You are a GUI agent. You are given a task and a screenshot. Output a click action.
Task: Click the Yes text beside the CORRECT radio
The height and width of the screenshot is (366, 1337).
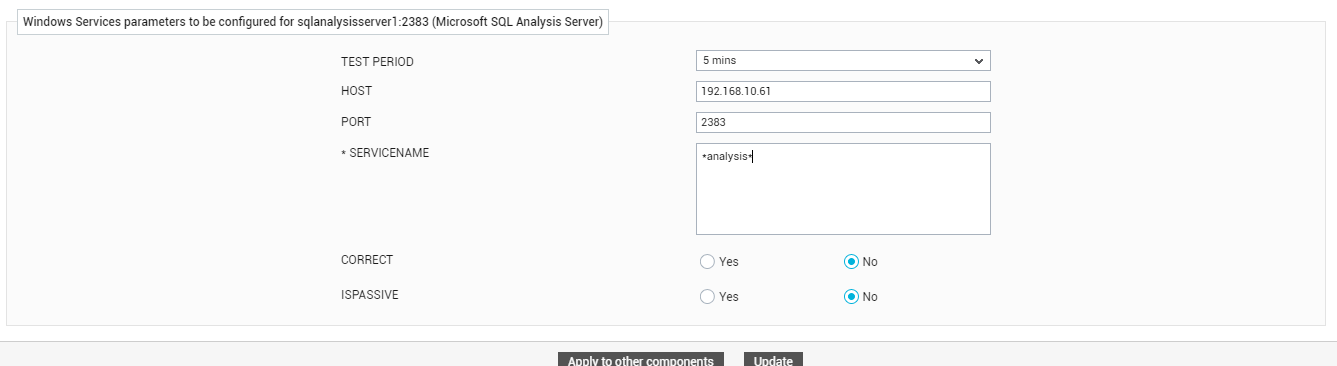pos(729,262)
